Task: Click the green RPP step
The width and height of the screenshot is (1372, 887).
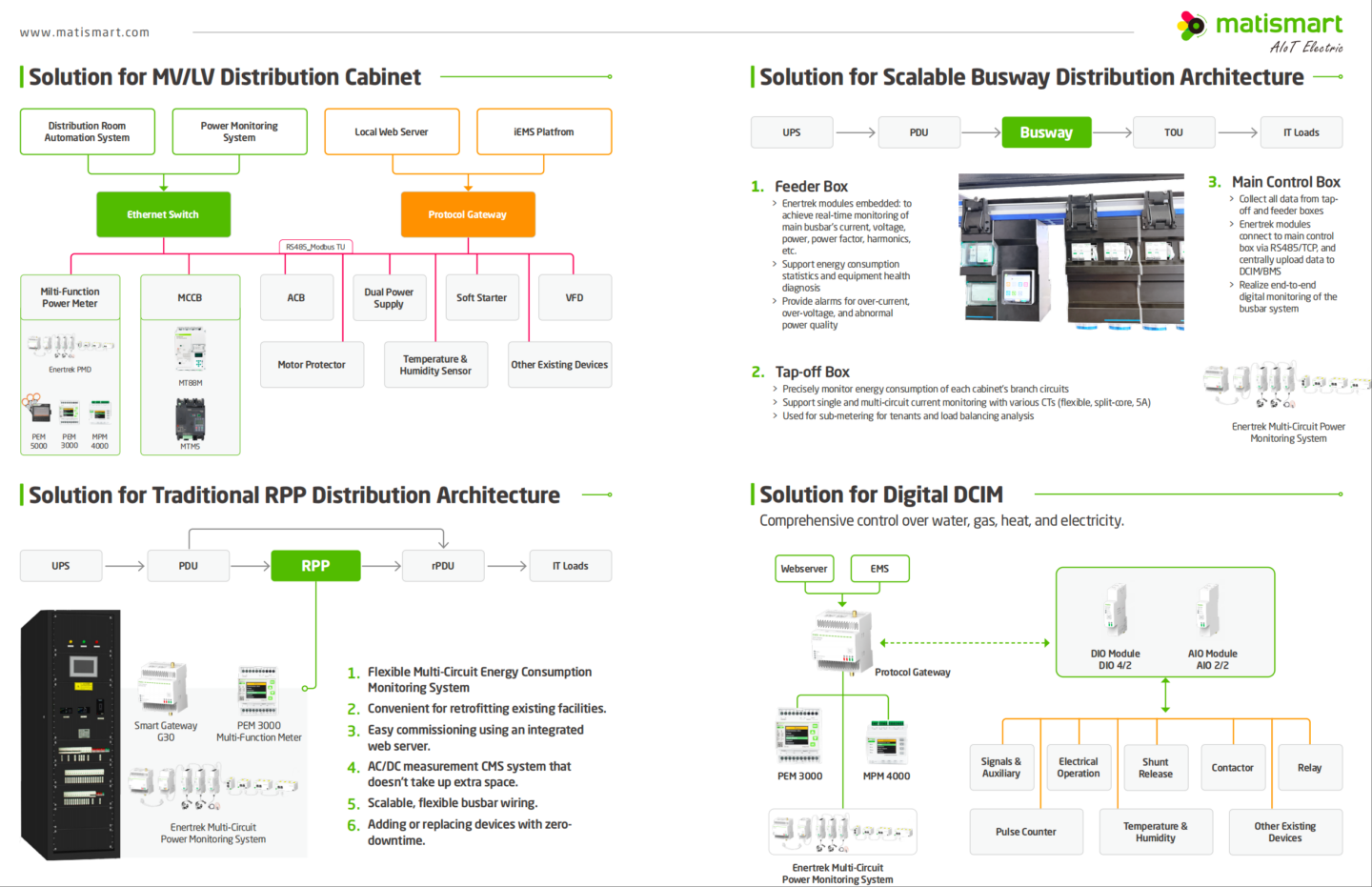Action: point(315,566)
